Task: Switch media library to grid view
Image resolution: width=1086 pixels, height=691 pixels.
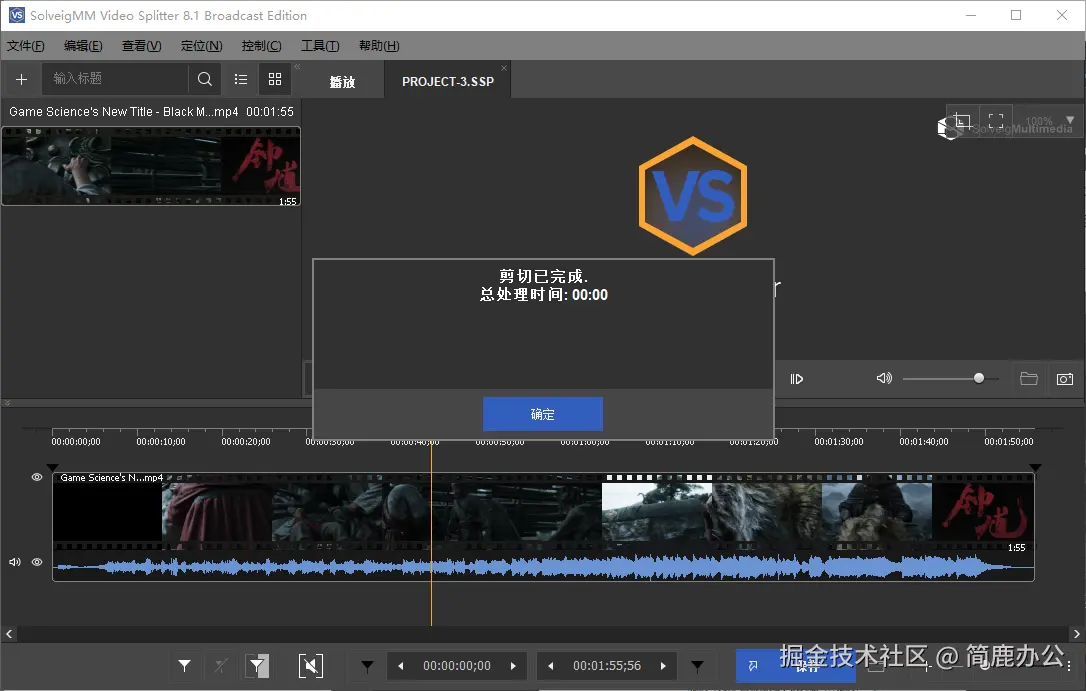Action: [x=275, y=79]
